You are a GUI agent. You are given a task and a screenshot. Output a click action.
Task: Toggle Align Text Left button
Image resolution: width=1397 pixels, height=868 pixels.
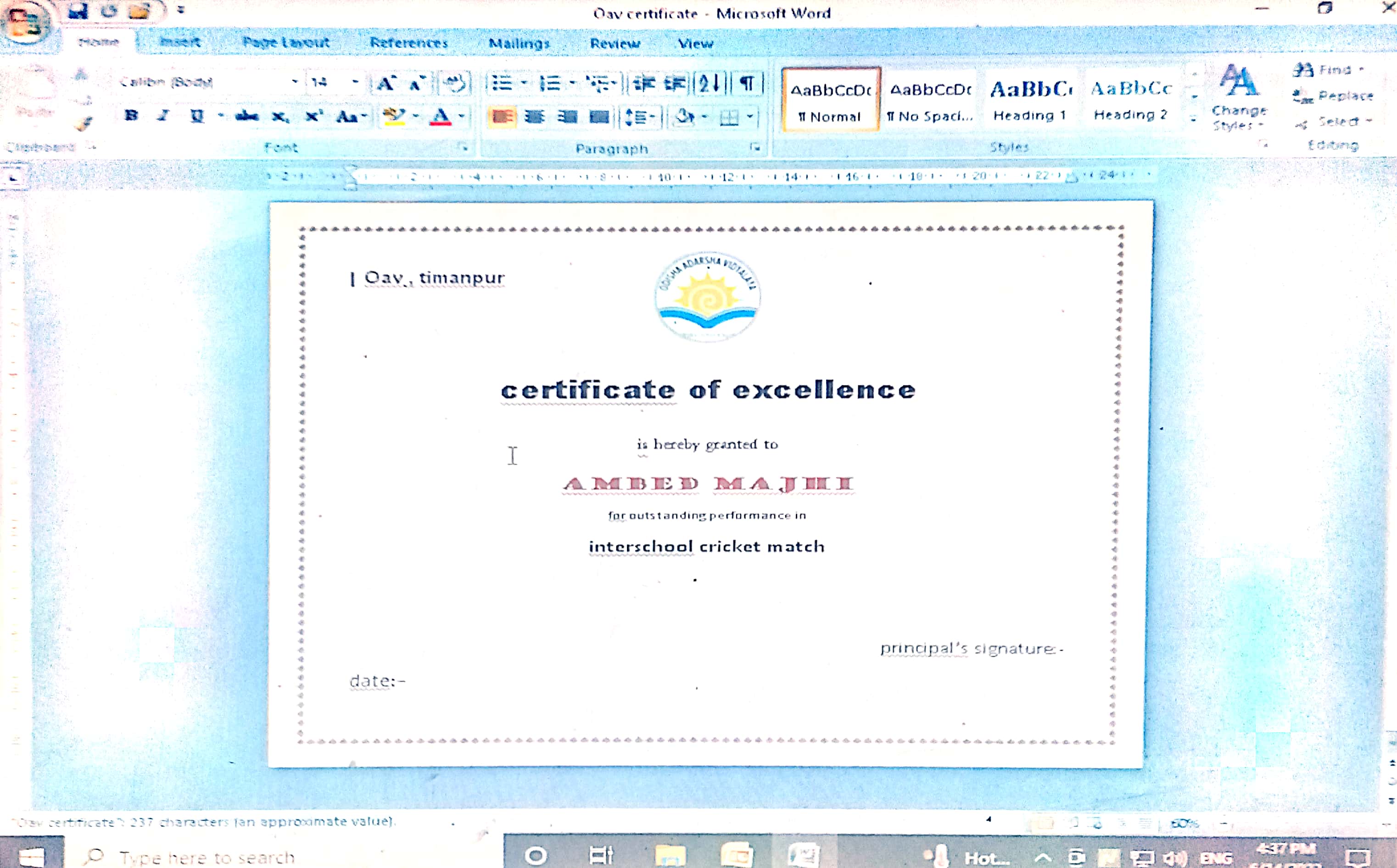click(502, 117)
